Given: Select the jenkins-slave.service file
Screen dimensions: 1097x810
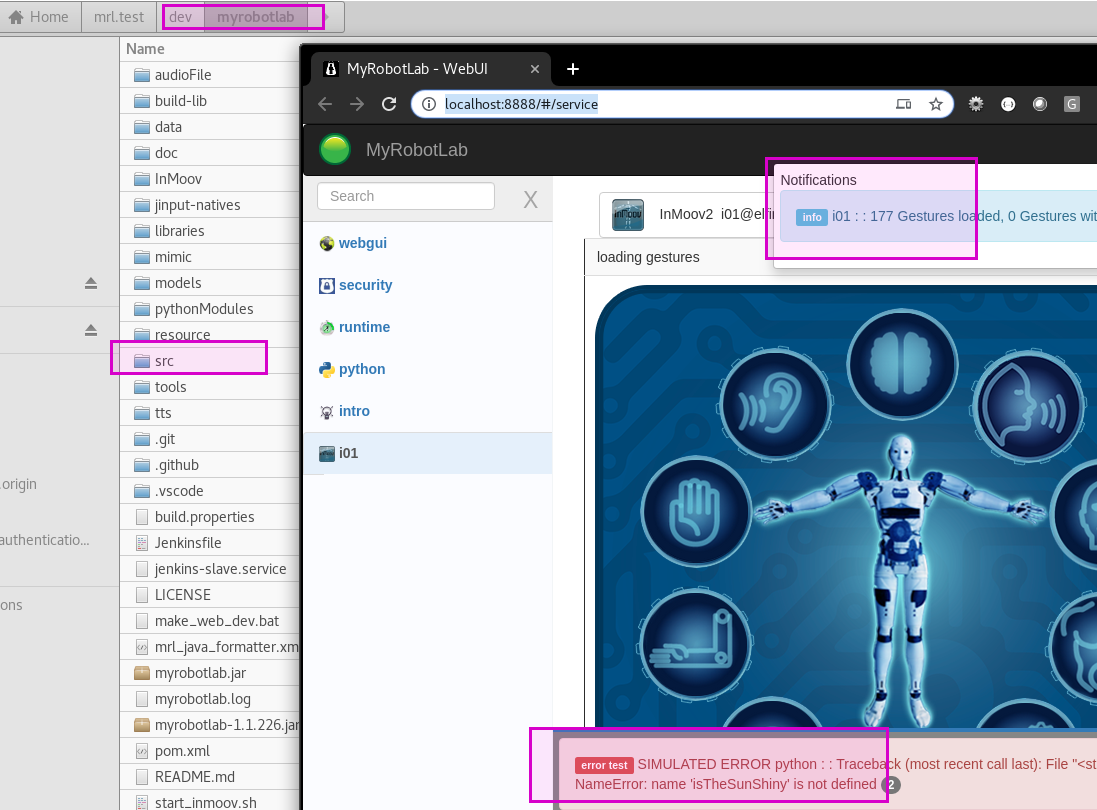Looking at the screenshot, I should pos(210,569).
